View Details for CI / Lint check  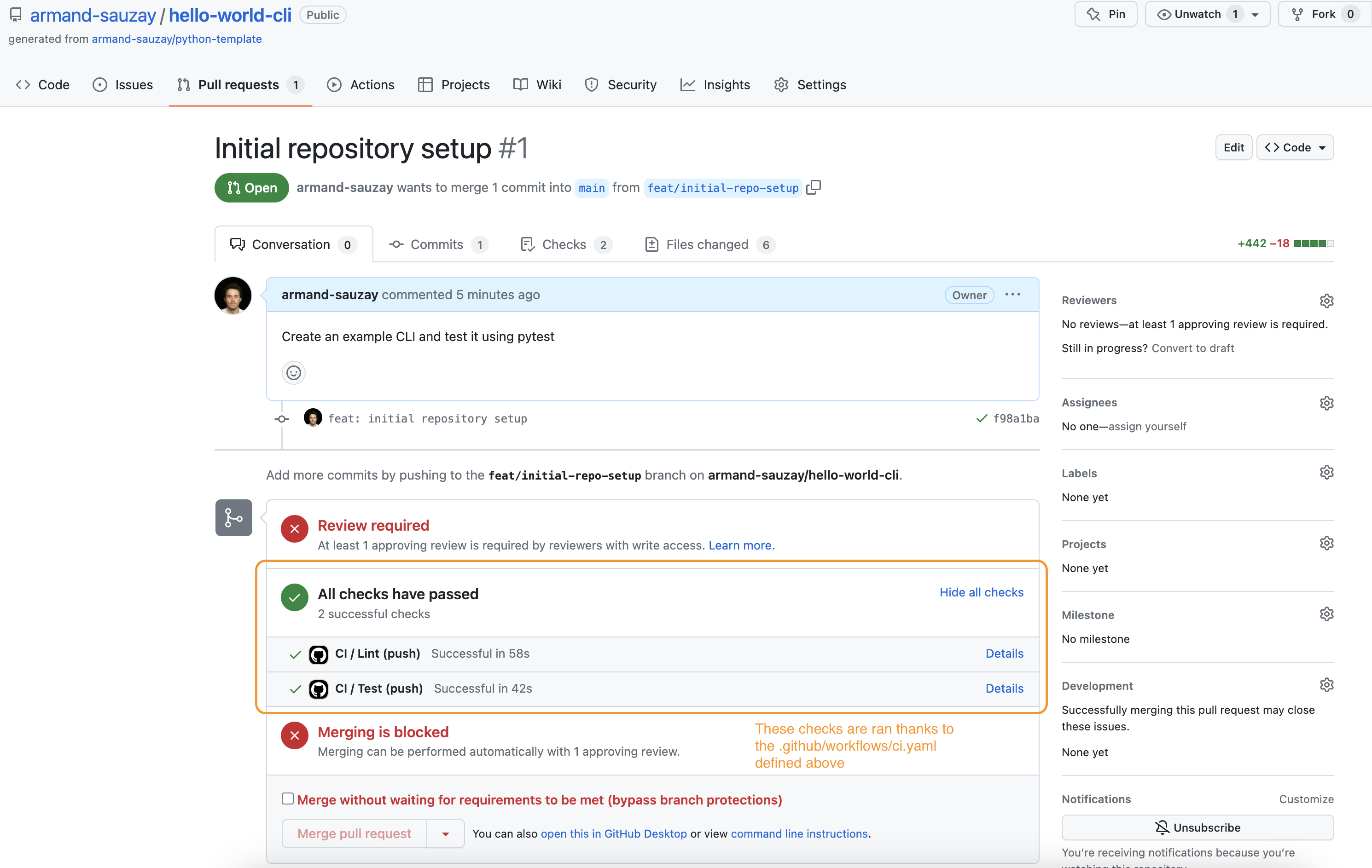1005,654
